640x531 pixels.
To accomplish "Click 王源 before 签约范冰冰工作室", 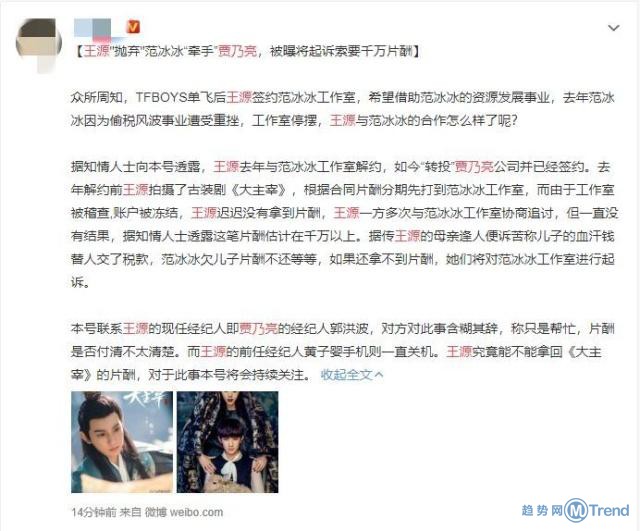I will point(239,98).
